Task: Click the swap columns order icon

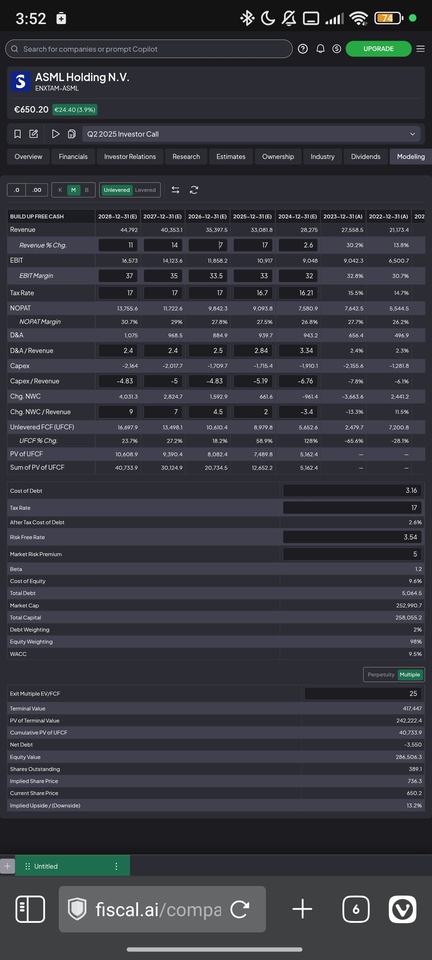Action: tap(176, 190)
